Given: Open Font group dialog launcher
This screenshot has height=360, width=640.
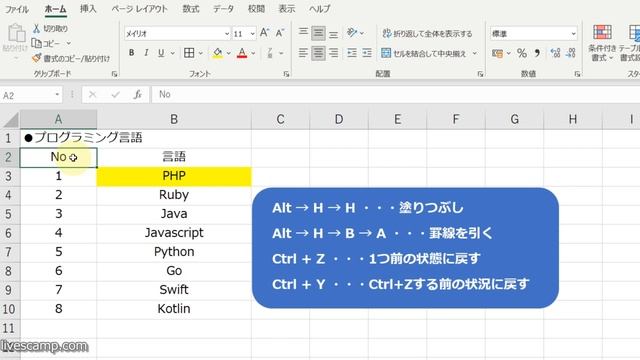Looking at the screenshot, I should pyautogui.click(x=286, y=74).
